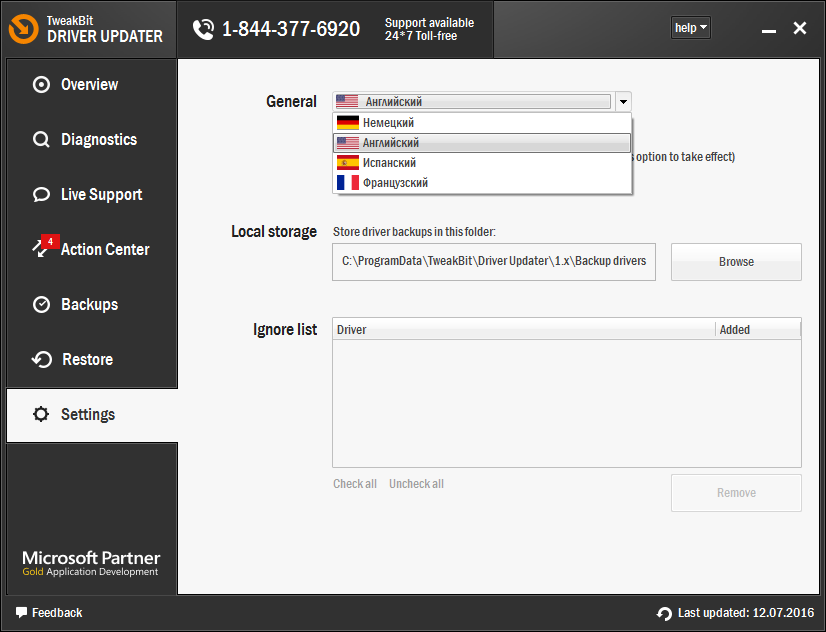Go to Diagnostics section
The image size is (826, 632).
click(92, 140)
